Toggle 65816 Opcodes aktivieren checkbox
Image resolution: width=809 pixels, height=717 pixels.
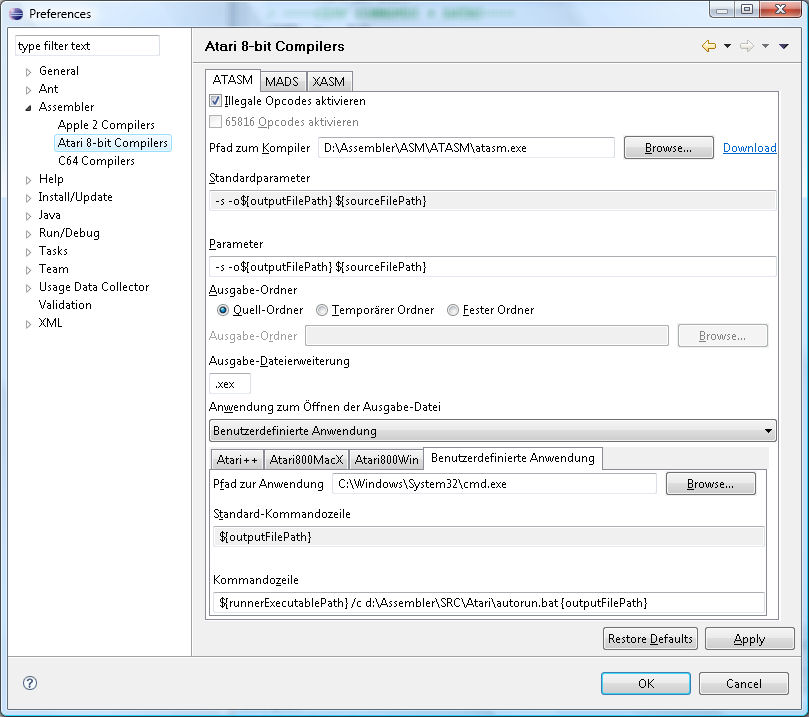coord(215,122)
